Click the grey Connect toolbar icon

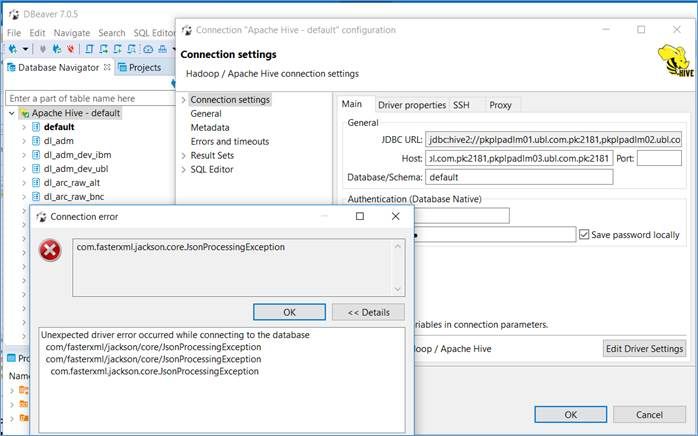pos(43,49)
